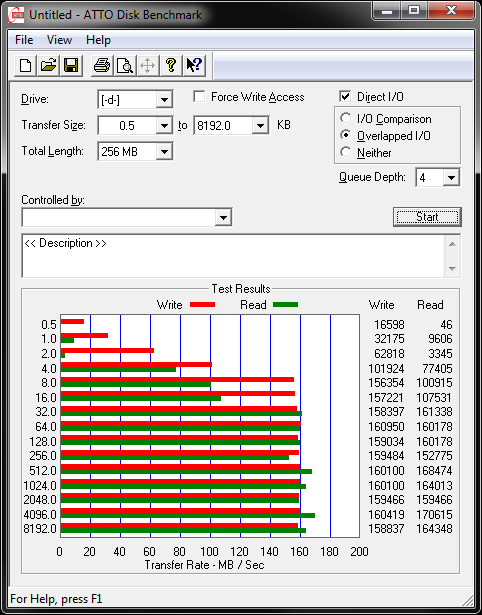Expand the Drive dropdown
The image size is (482, 615).
click(x=164, y=100)
